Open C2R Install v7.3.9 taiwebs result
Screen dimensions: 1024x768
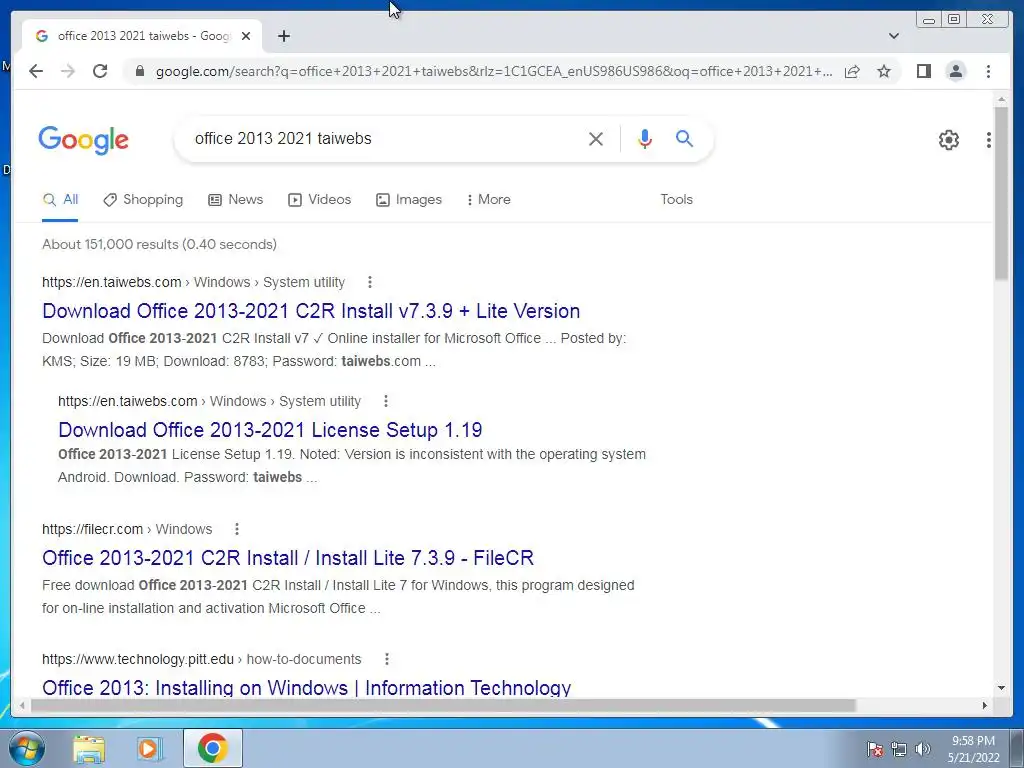pos(311,311)
